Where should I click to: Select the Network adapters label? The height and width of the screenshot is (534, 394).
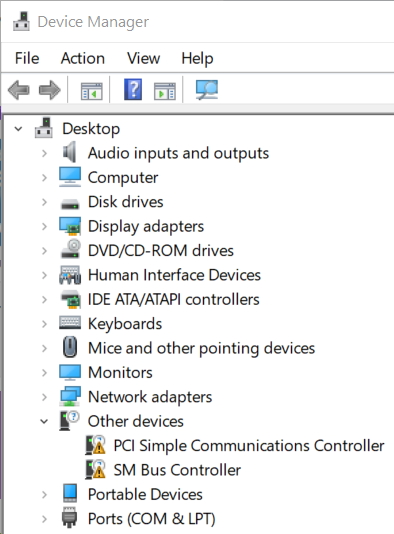tap(150, 397)
